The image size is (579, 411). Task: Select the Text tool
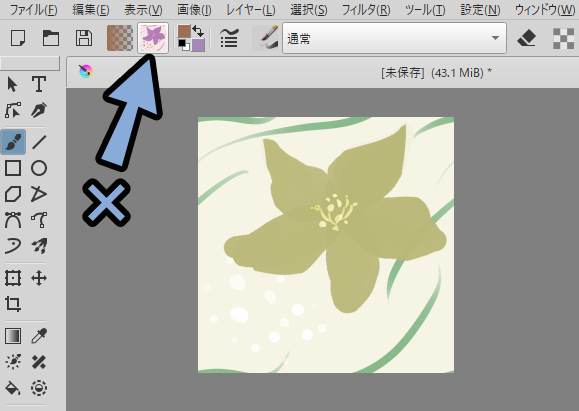(x=39, y=84)
